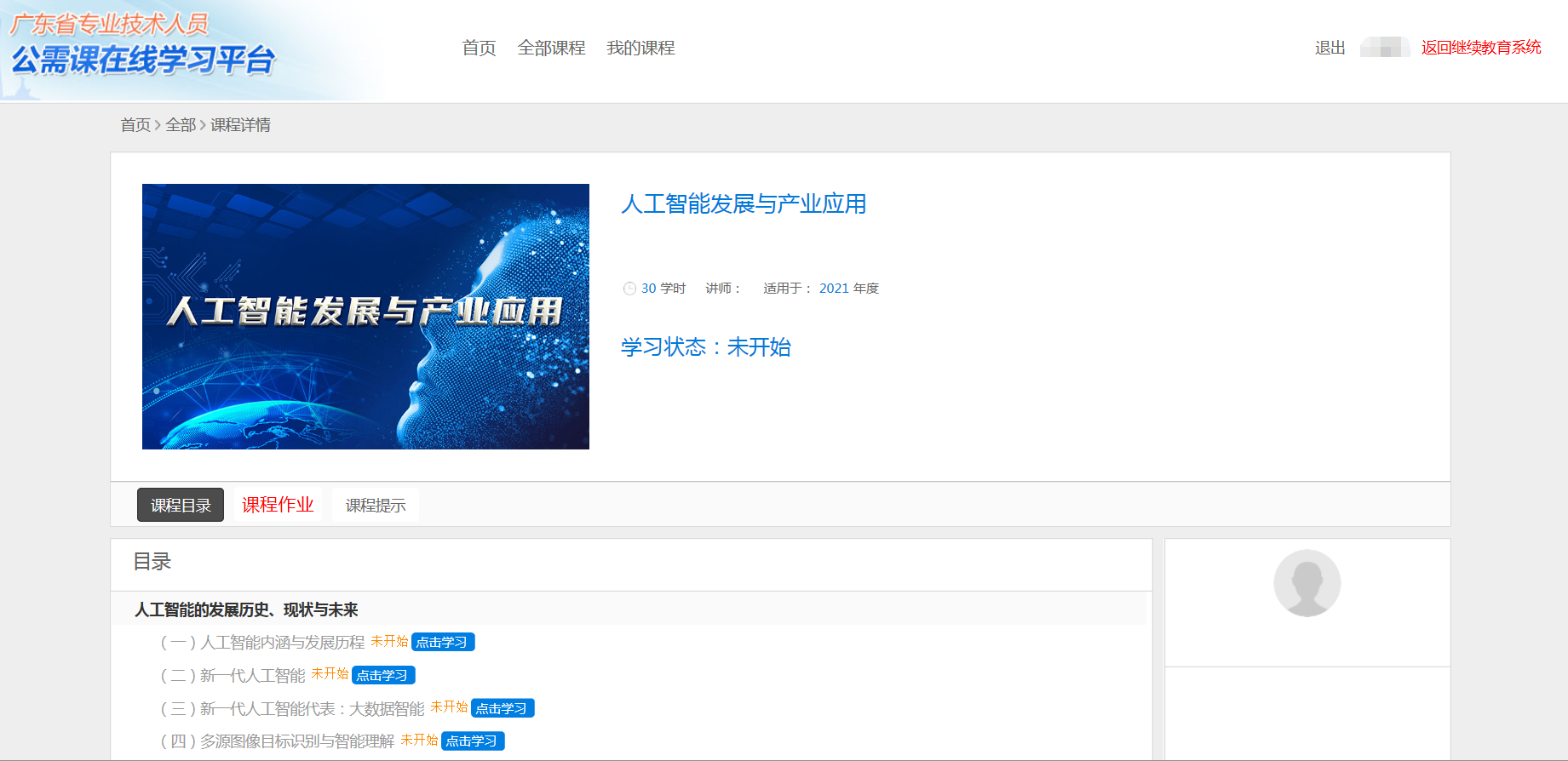This screenshot has width=1568, height=761.
Task: Open the 课程提示 tab
Action: [x=376, y=506]
